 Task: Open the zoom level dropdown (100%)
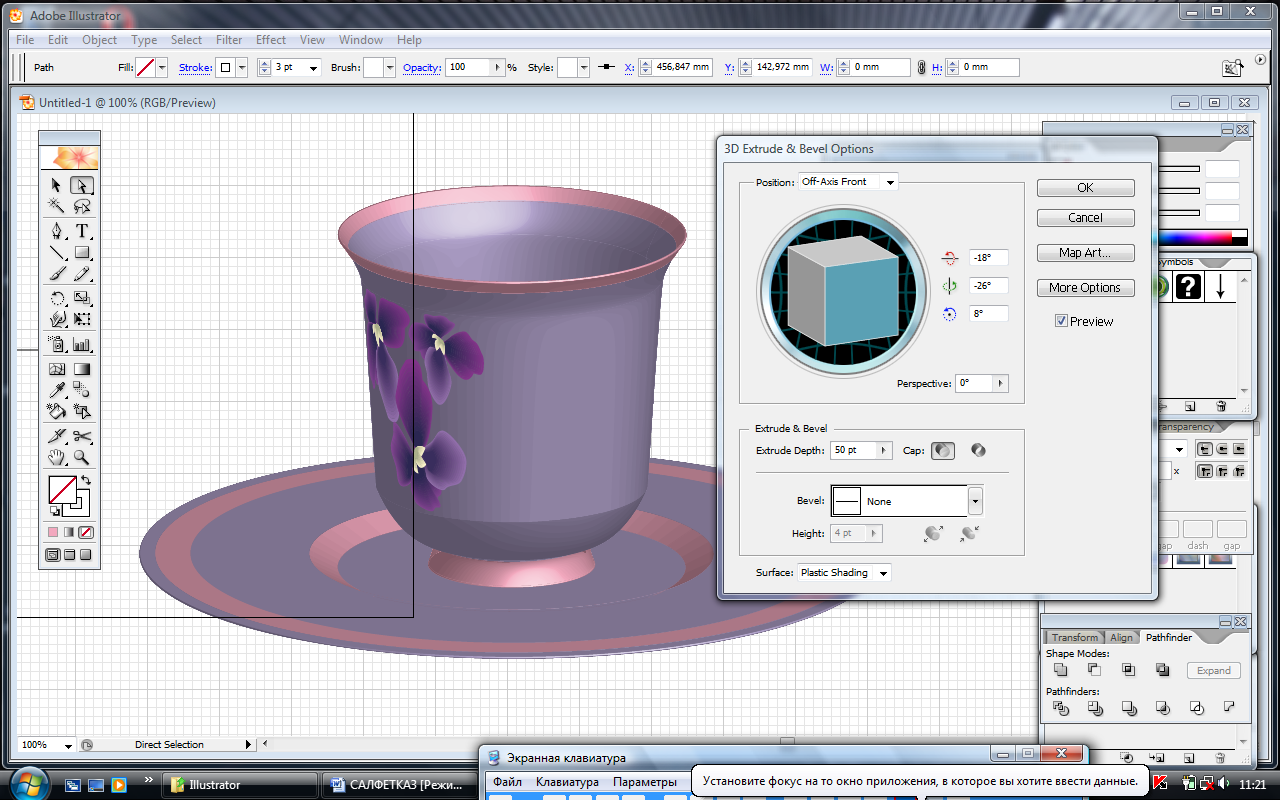(x=68, y=745)
